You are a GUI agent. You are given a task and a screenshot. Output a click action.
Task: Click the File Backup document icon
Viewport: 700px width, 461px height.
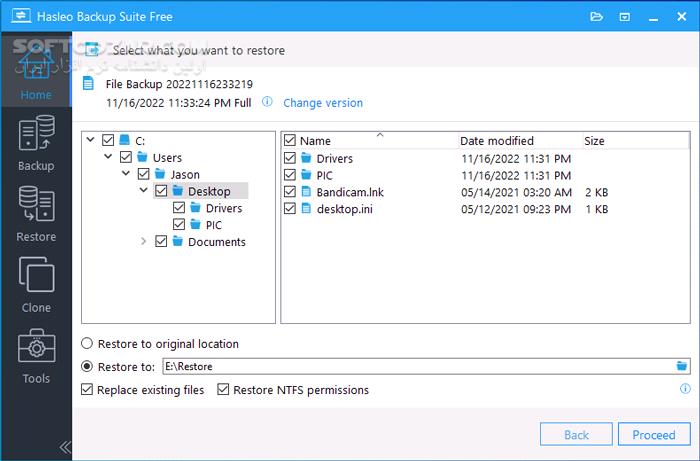click(88, 83)
